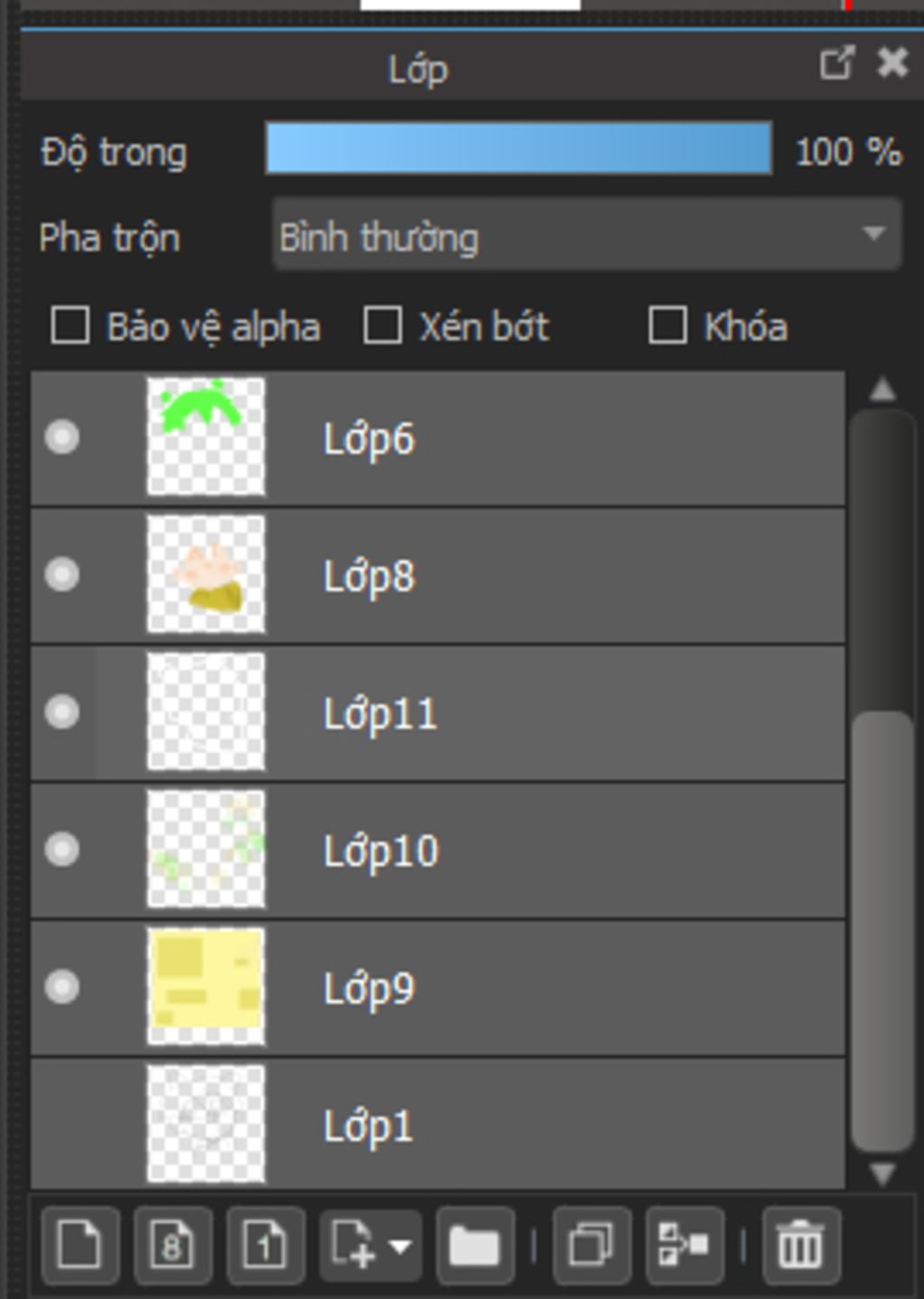Select the Lớp11 layer
This screenshot has width=924, height=1299.
point(438,712)
